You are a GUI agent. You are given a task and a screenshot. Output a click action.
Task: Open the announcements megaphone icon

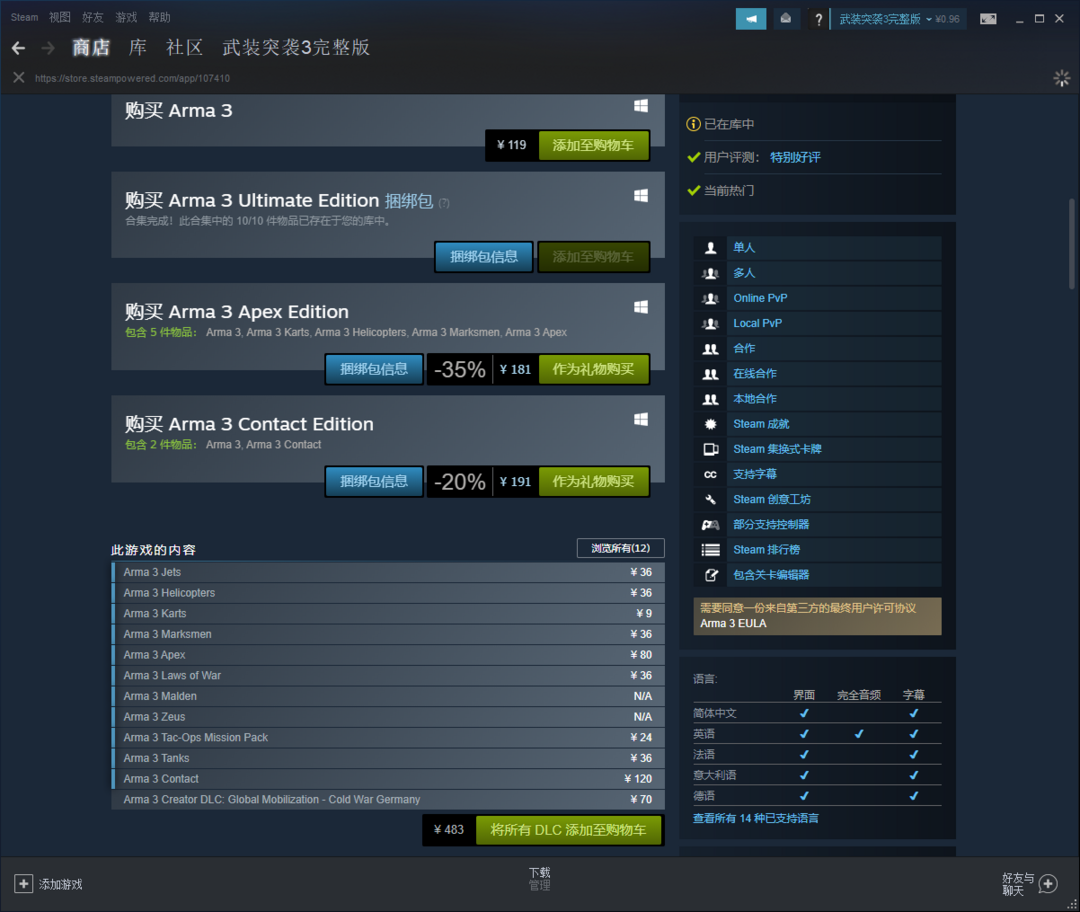tap(751, 19)
